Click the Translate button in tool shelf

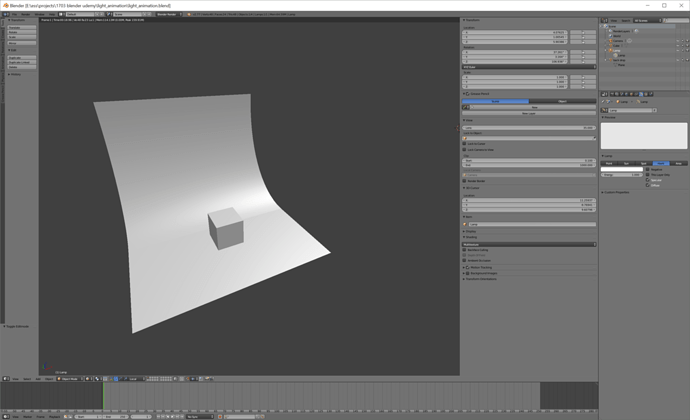(x=22, y=27)
